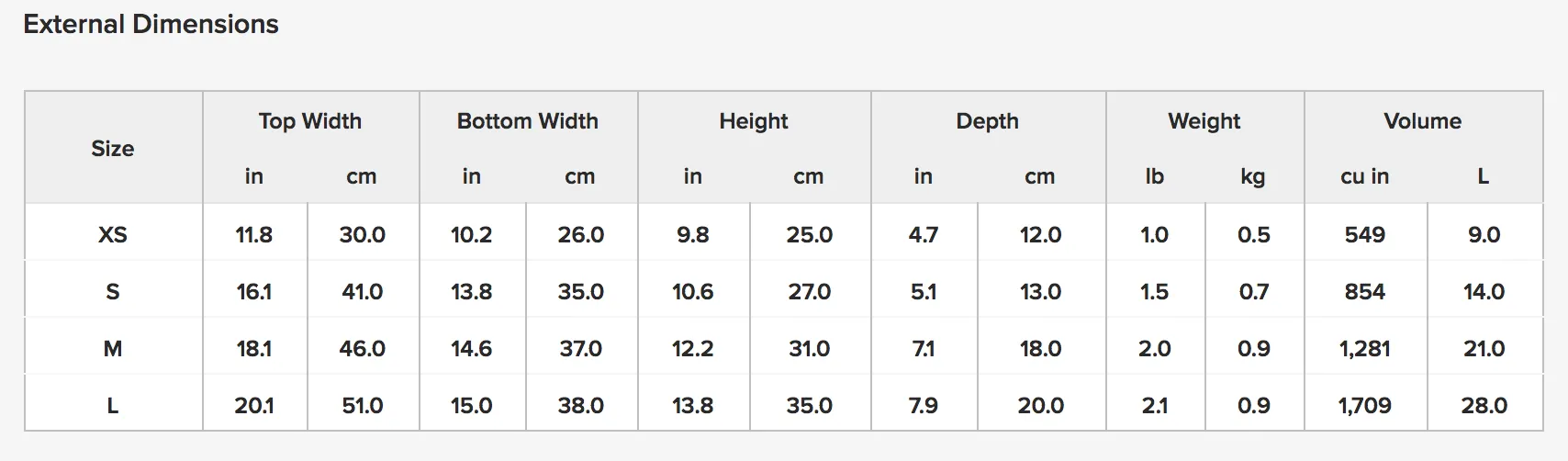The image size is (1568, 461).
Task: Click the L liters value 28.0
Action: (1484, 405)
